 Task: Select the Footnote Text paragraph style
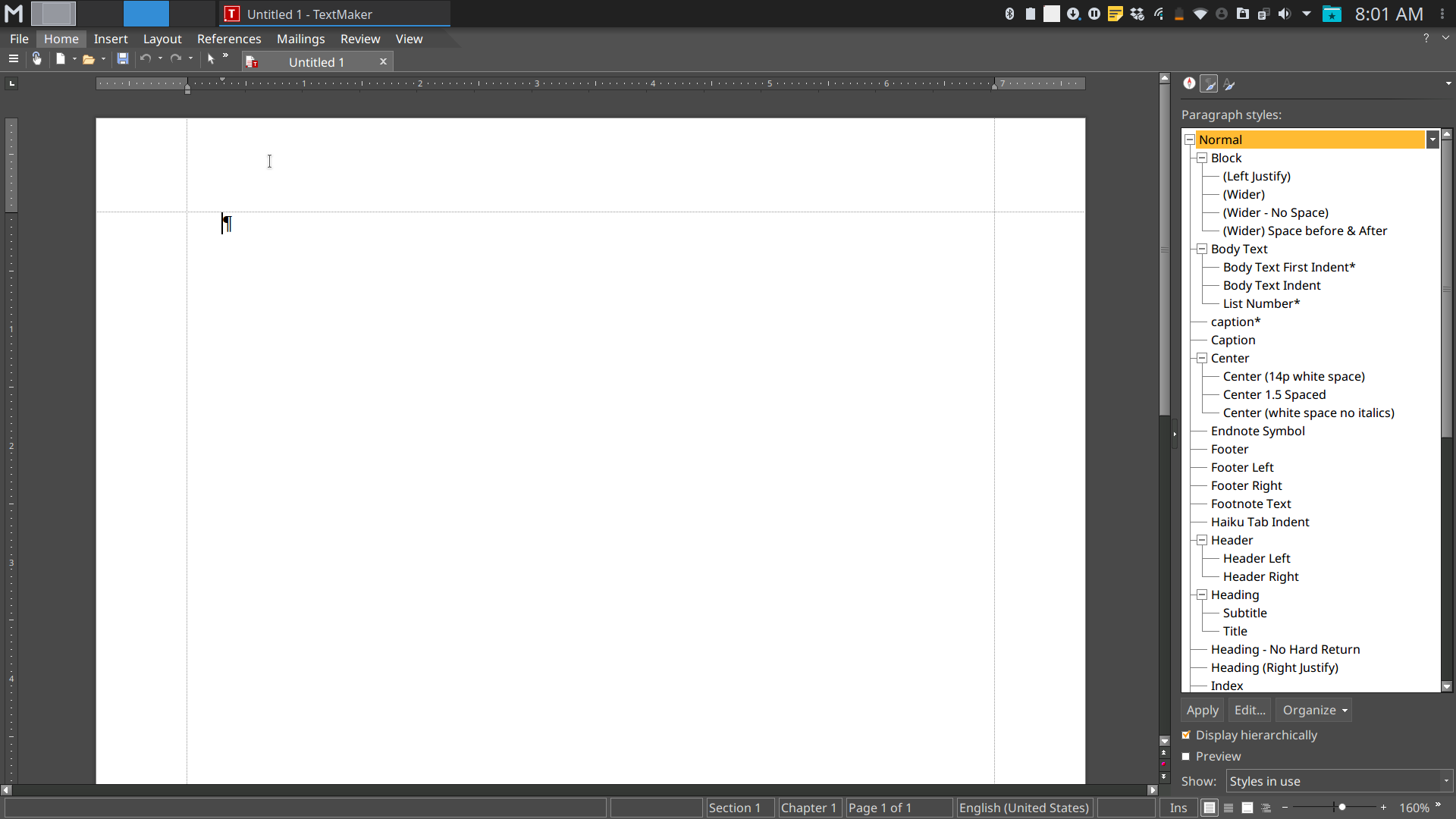click(x=1250, y=504)
